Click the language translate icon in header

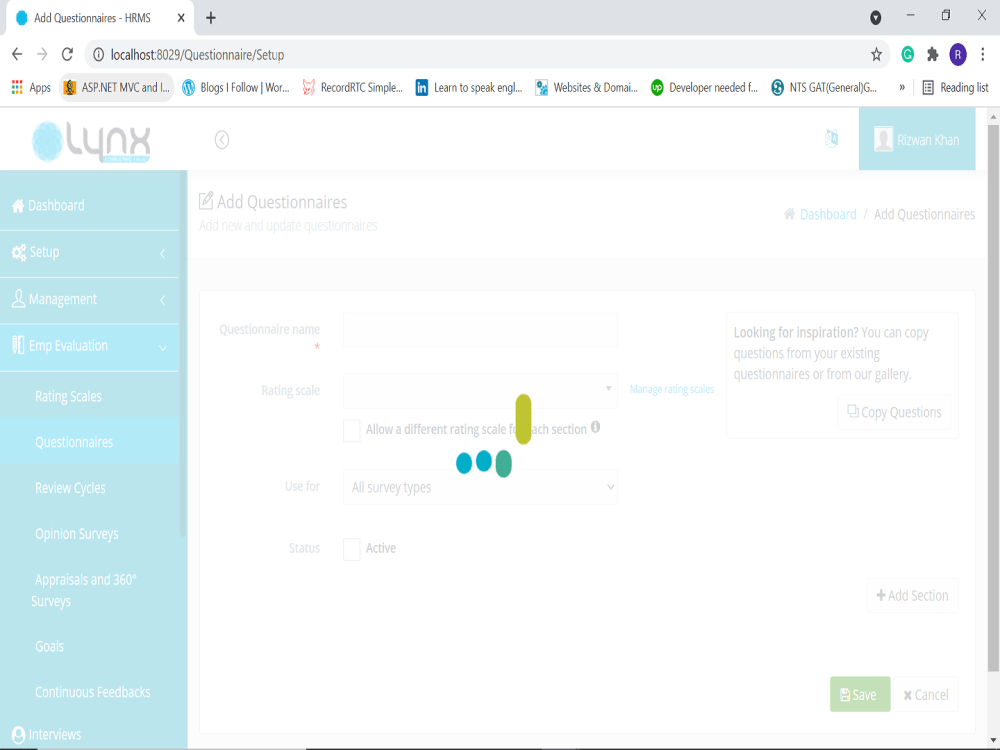point(832,138)
